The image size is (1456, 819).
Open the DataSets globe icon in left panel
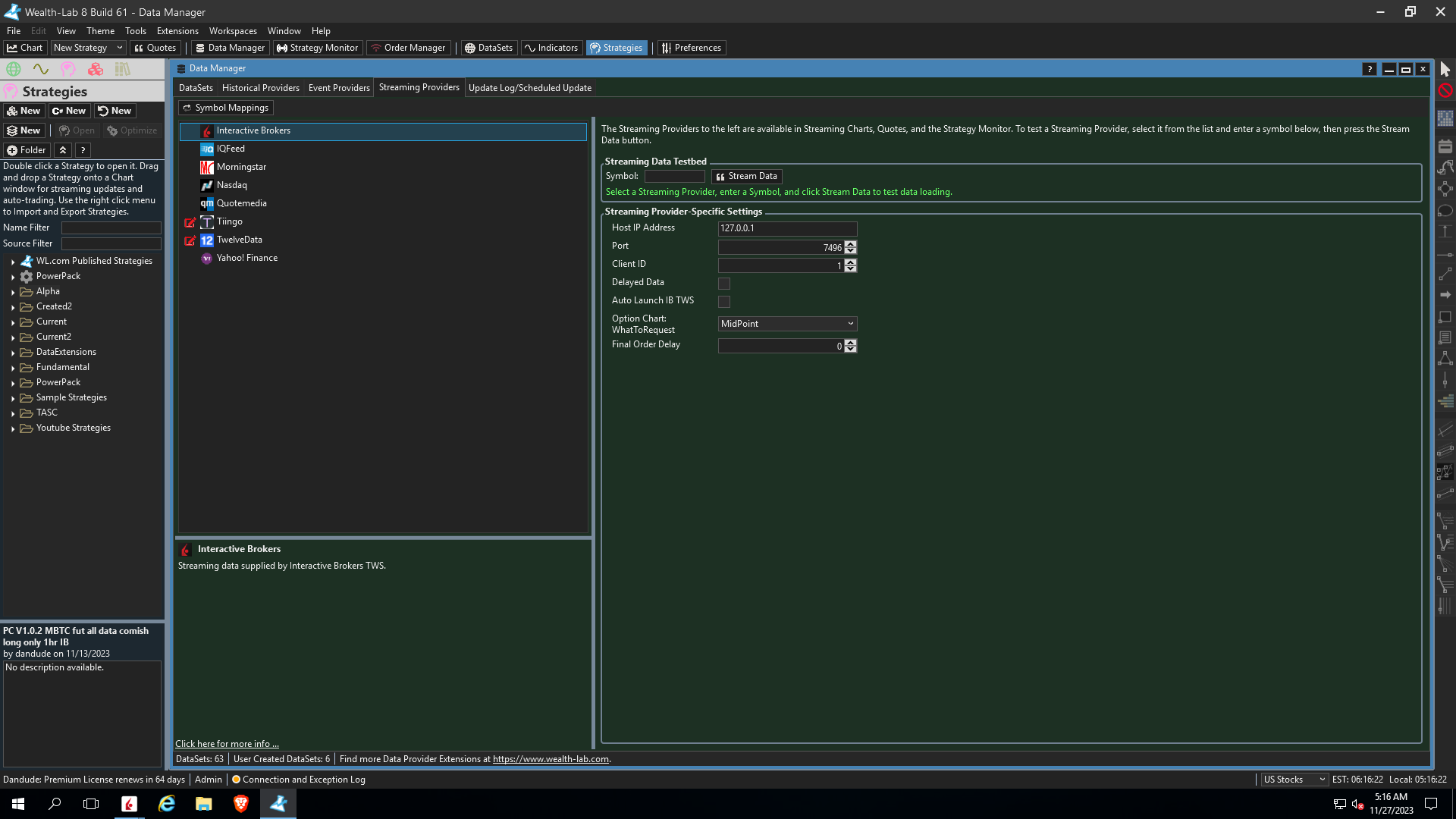click(x=13, y=69)
